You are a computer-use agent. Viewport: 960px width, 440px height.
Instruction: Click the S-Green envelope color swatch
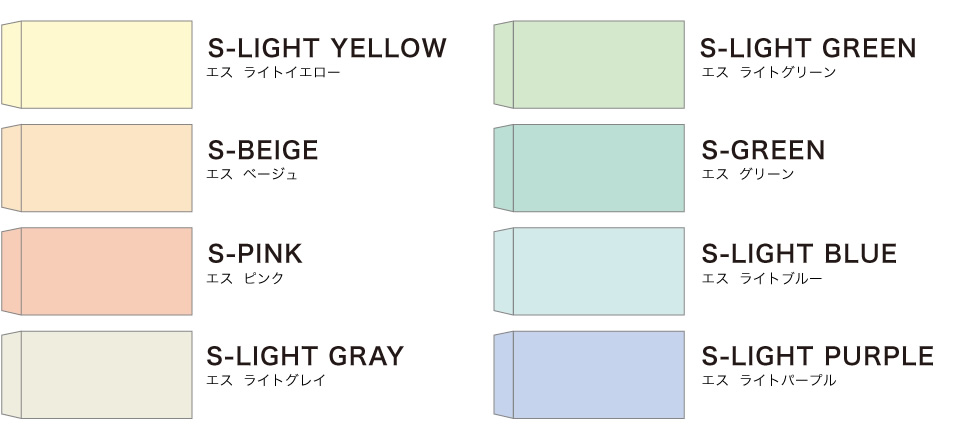pyautogui.click(x=590, y=167)
